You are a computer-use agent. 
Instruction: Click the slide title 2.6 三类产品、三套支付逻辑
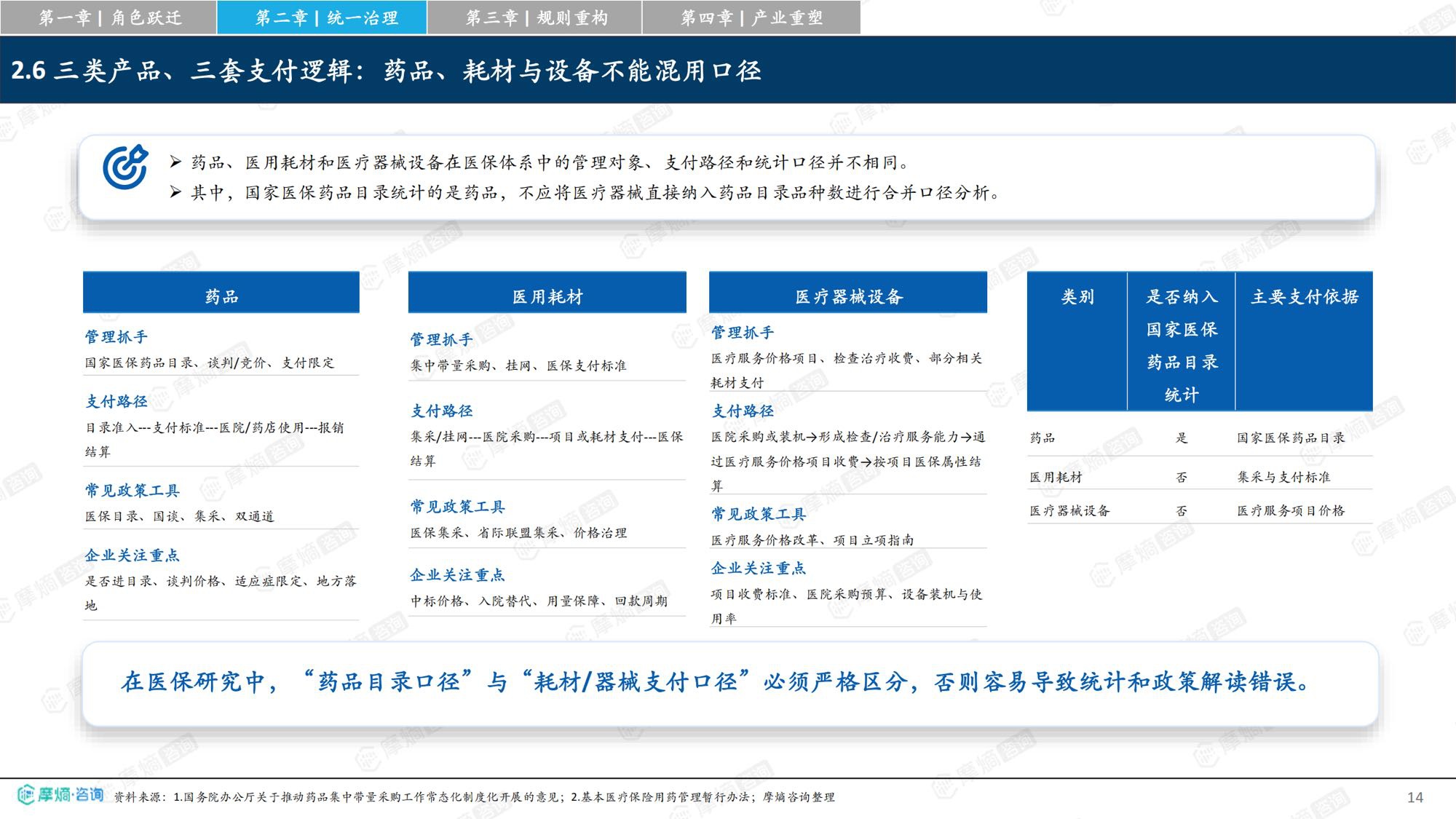pos(386,71)
